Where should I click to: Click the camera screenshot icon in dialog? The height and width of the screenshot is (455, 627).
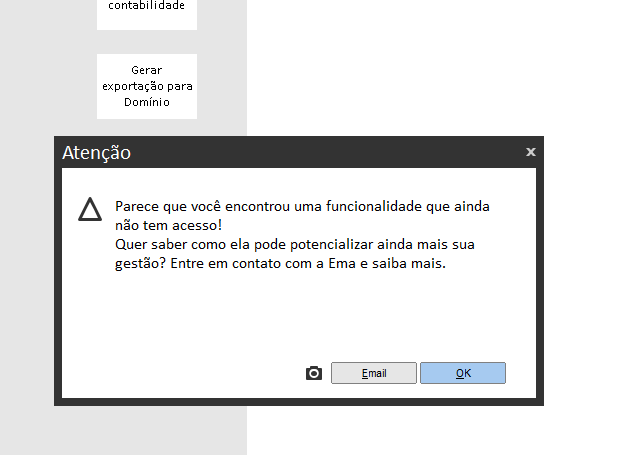click(314, 373)
